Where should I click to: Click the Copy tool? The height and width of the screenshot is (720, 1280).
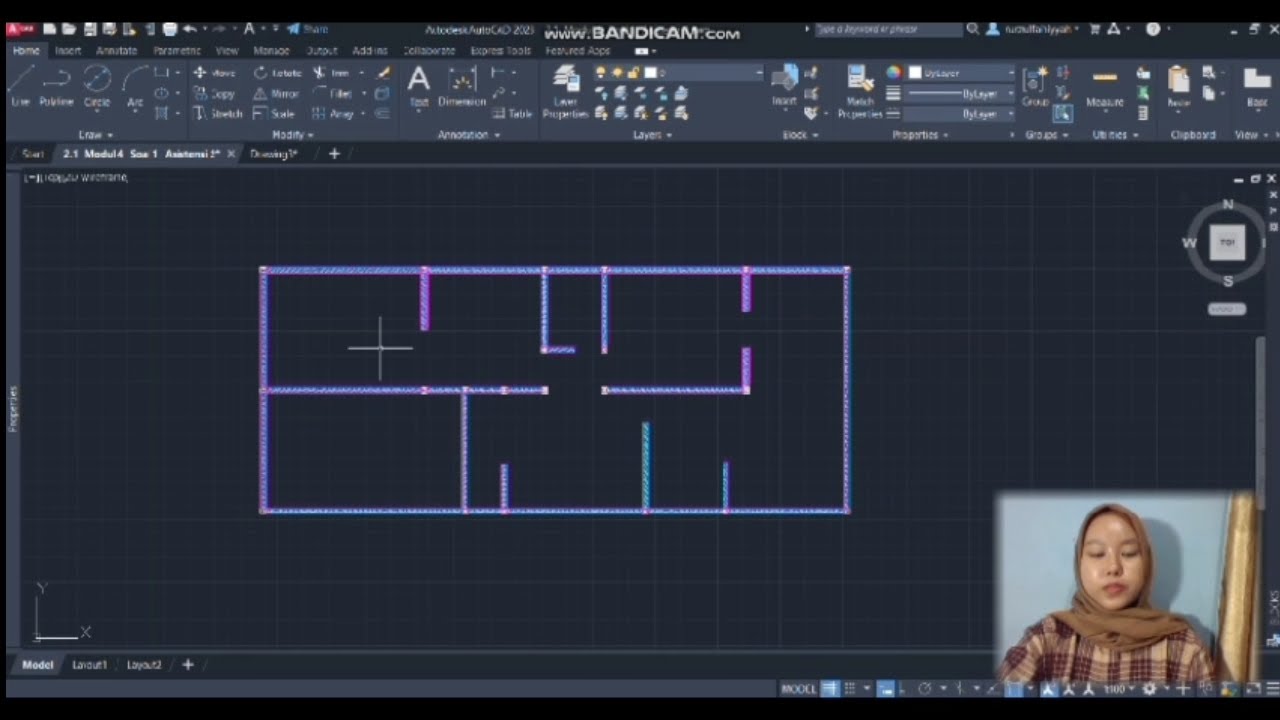tap(214, 94)
